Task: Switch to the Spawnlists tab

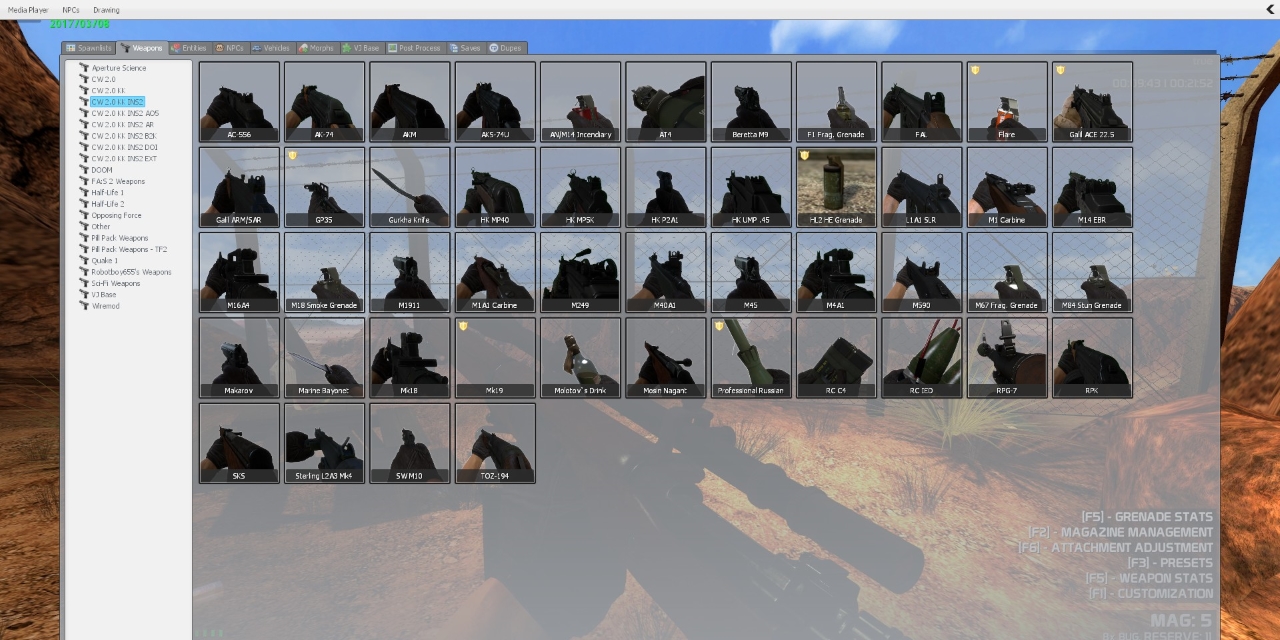Action: [x=89, y=48]
